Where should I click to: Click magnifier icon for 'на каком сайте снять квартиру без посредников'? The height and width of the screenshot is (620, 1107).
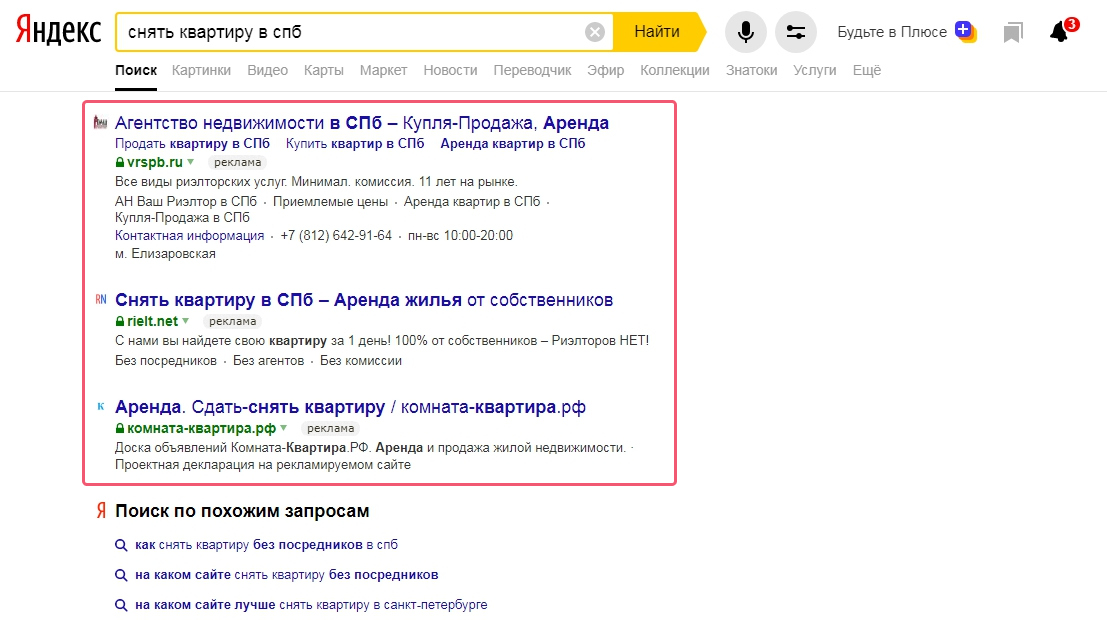click(121, 575)
